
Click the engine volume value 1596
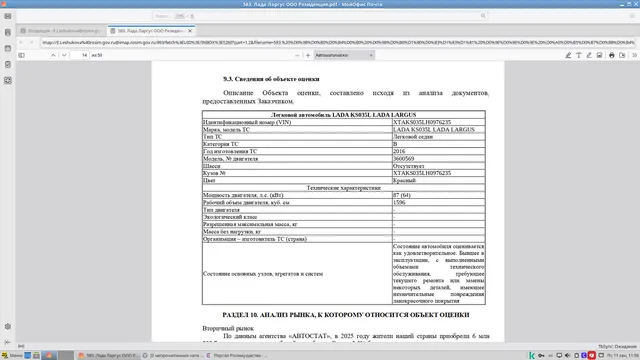coord(399,202)
